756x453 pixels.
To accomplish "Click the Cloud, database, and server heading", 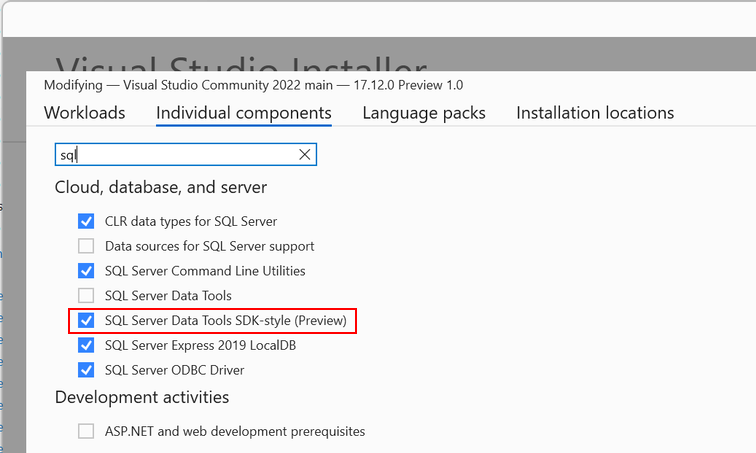I will pyautogui.click(x=161, y=187).
